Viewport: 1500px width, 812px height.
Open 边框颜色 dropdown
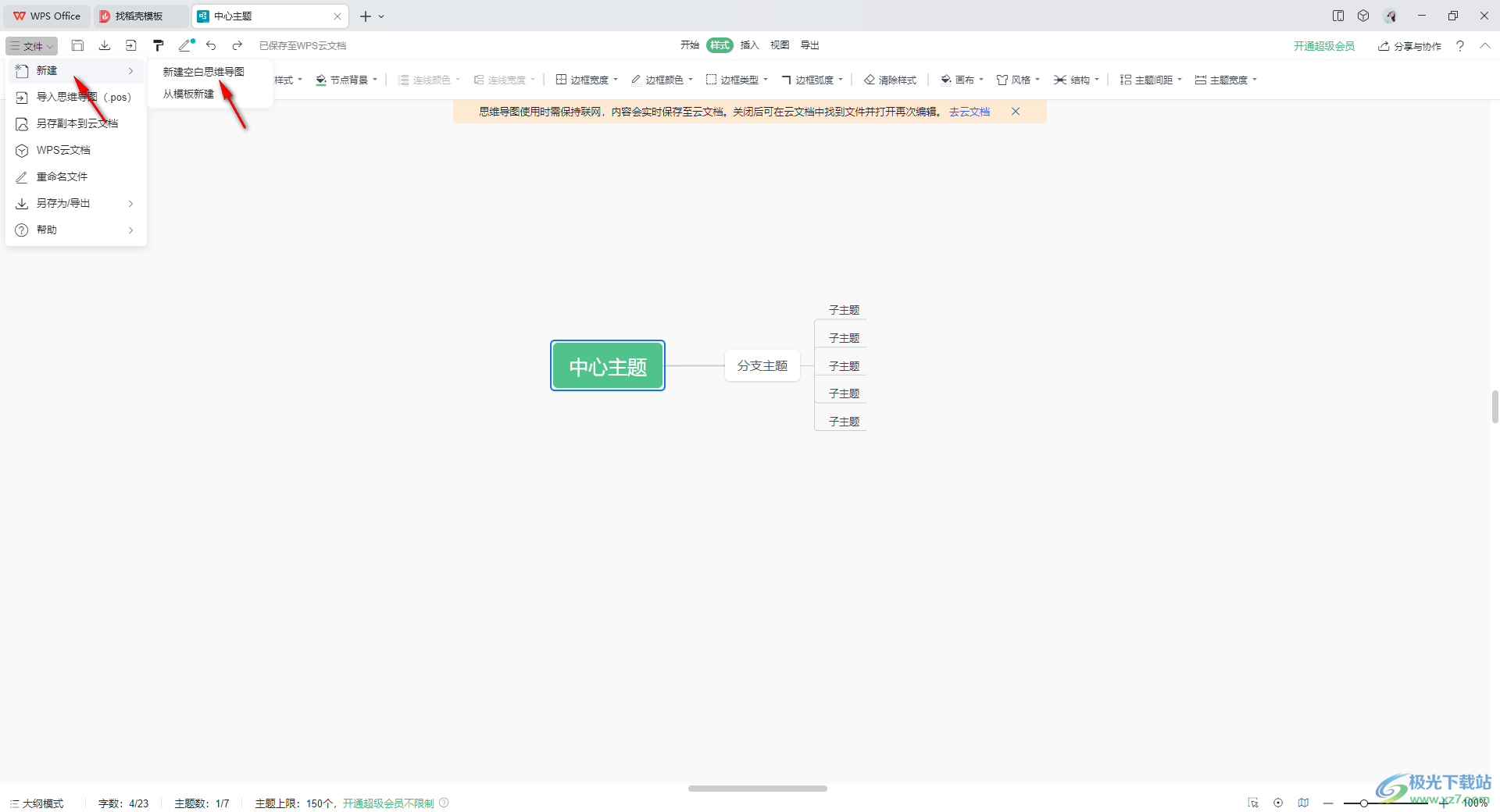point(662,80)
